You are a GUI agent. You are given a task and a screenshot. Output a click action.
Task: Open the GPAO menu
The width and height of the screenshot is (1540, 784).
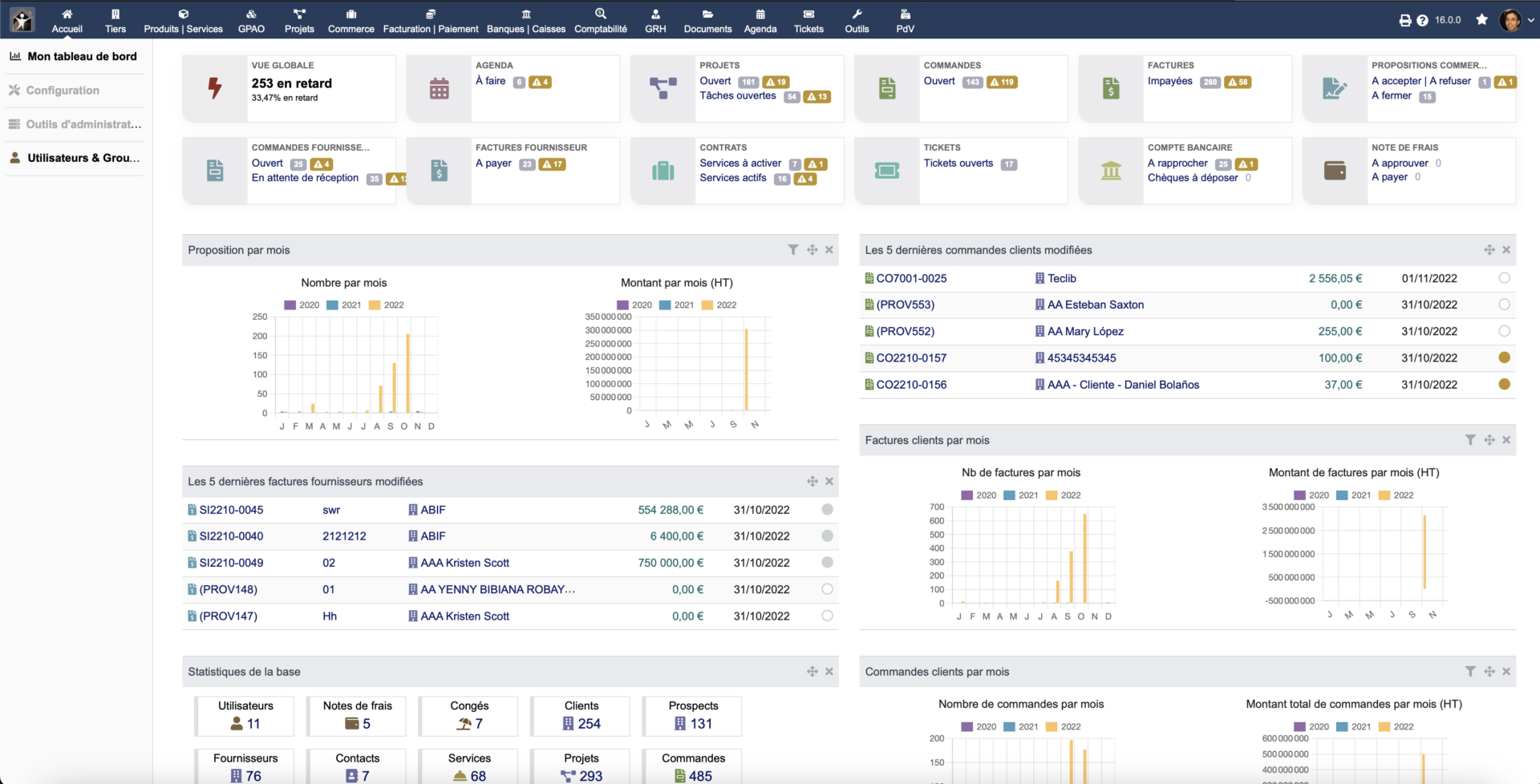251,21
